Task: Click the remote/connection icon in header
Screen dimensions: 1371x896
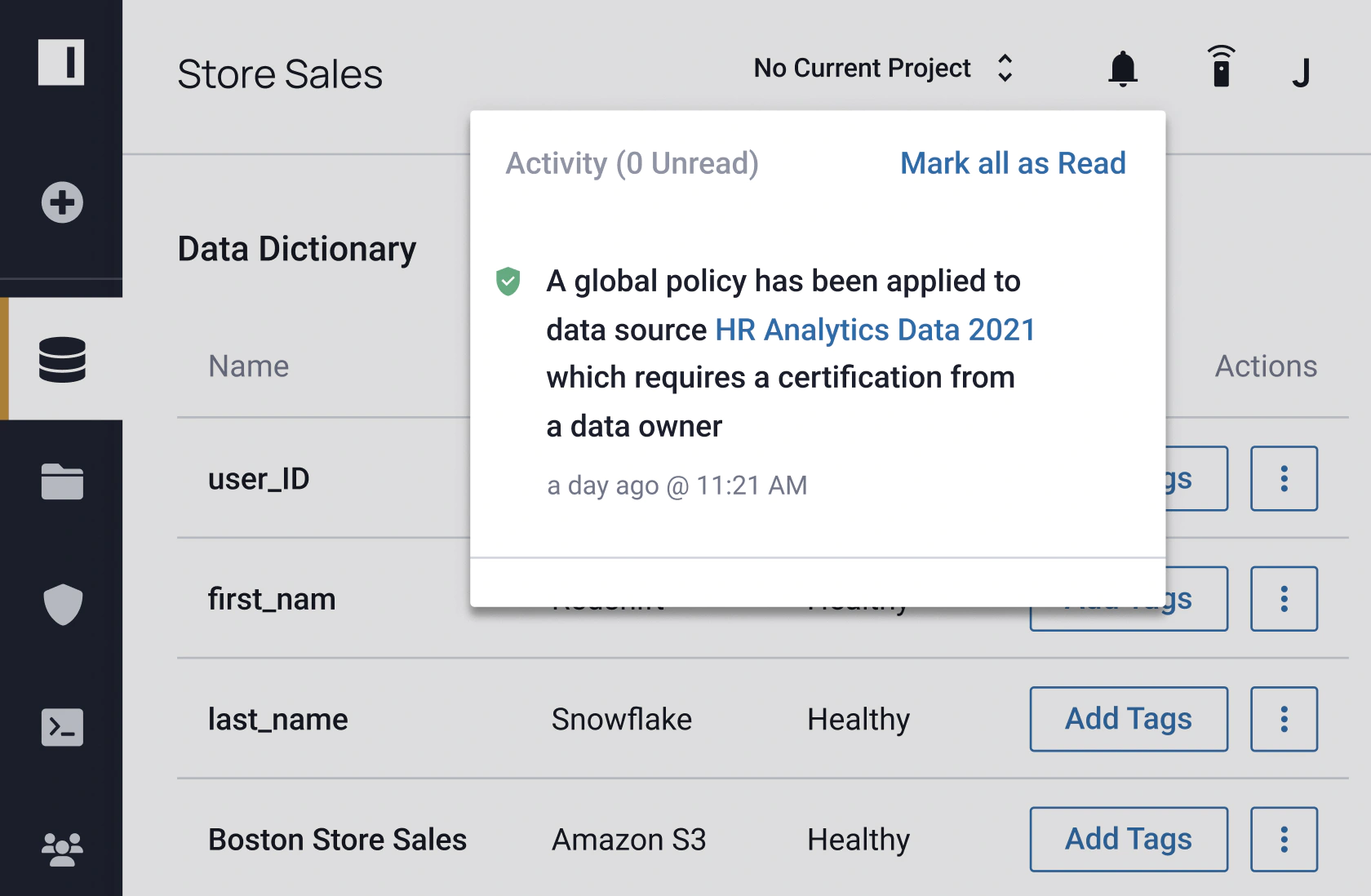Action: (1221, 66)
